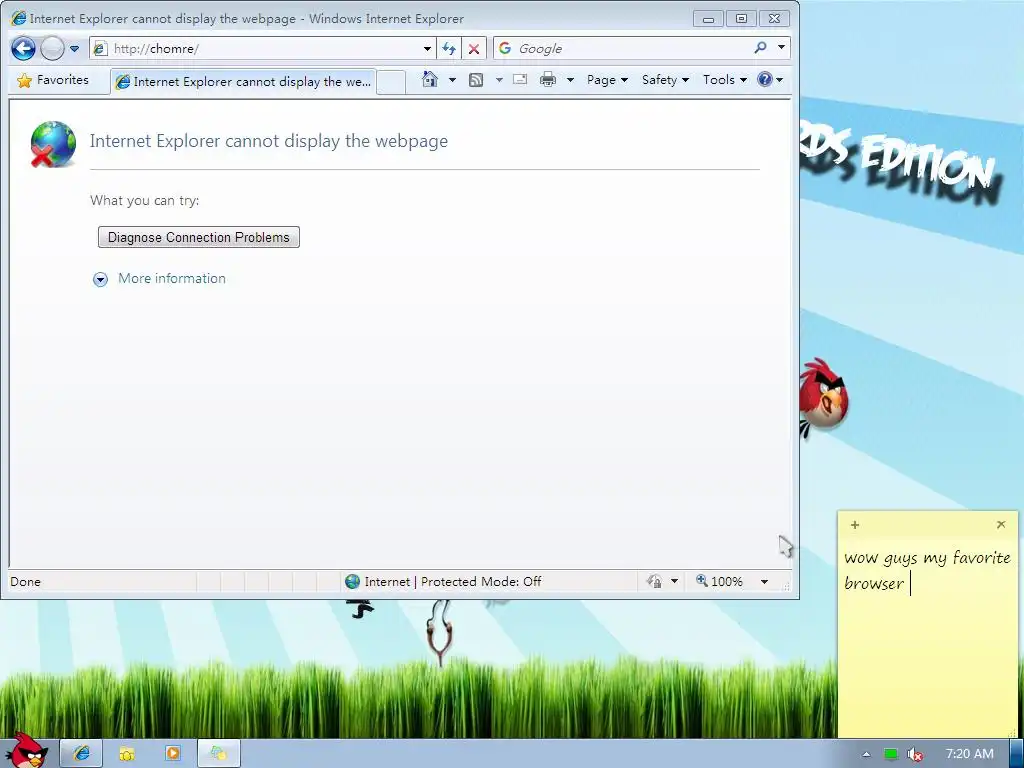This screenshot has height=768, width=1024.
Task: Expand the Print dropdown arrow
Action: (x=570, y=80)
